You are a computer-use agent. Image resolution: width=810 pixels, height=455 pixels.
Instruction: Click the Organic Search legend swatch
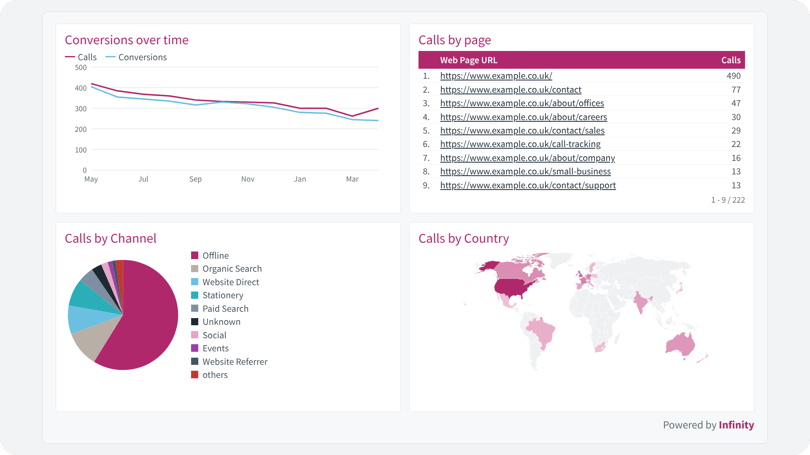[195, 269]
